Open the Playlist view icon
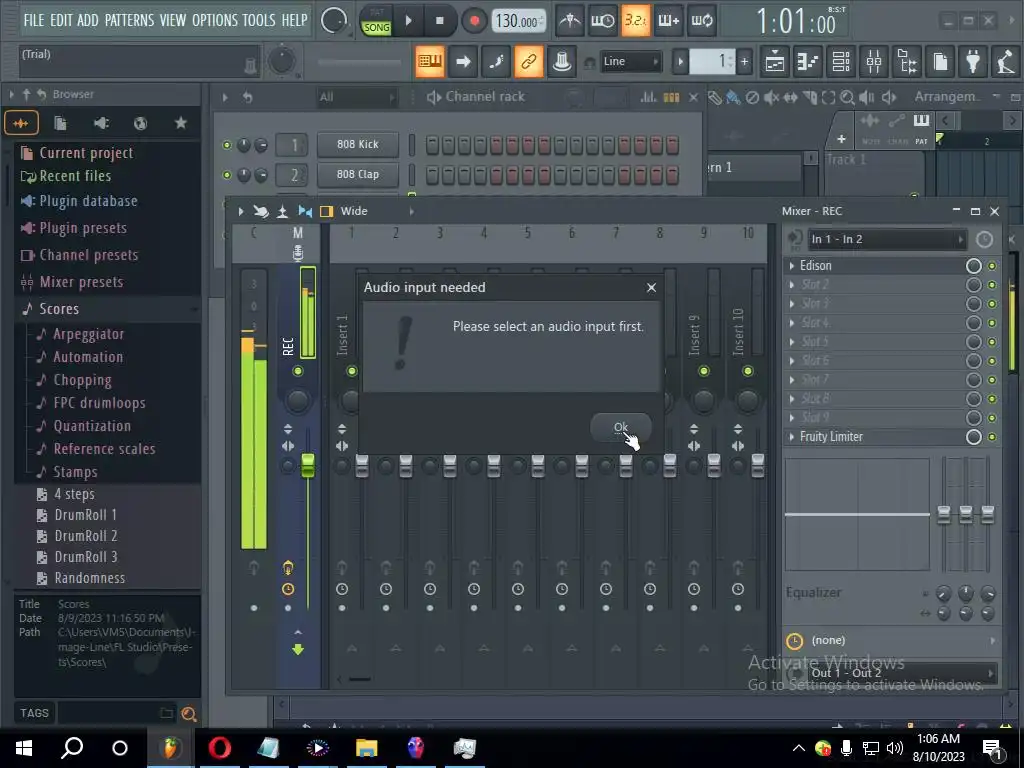 [775, 62]
